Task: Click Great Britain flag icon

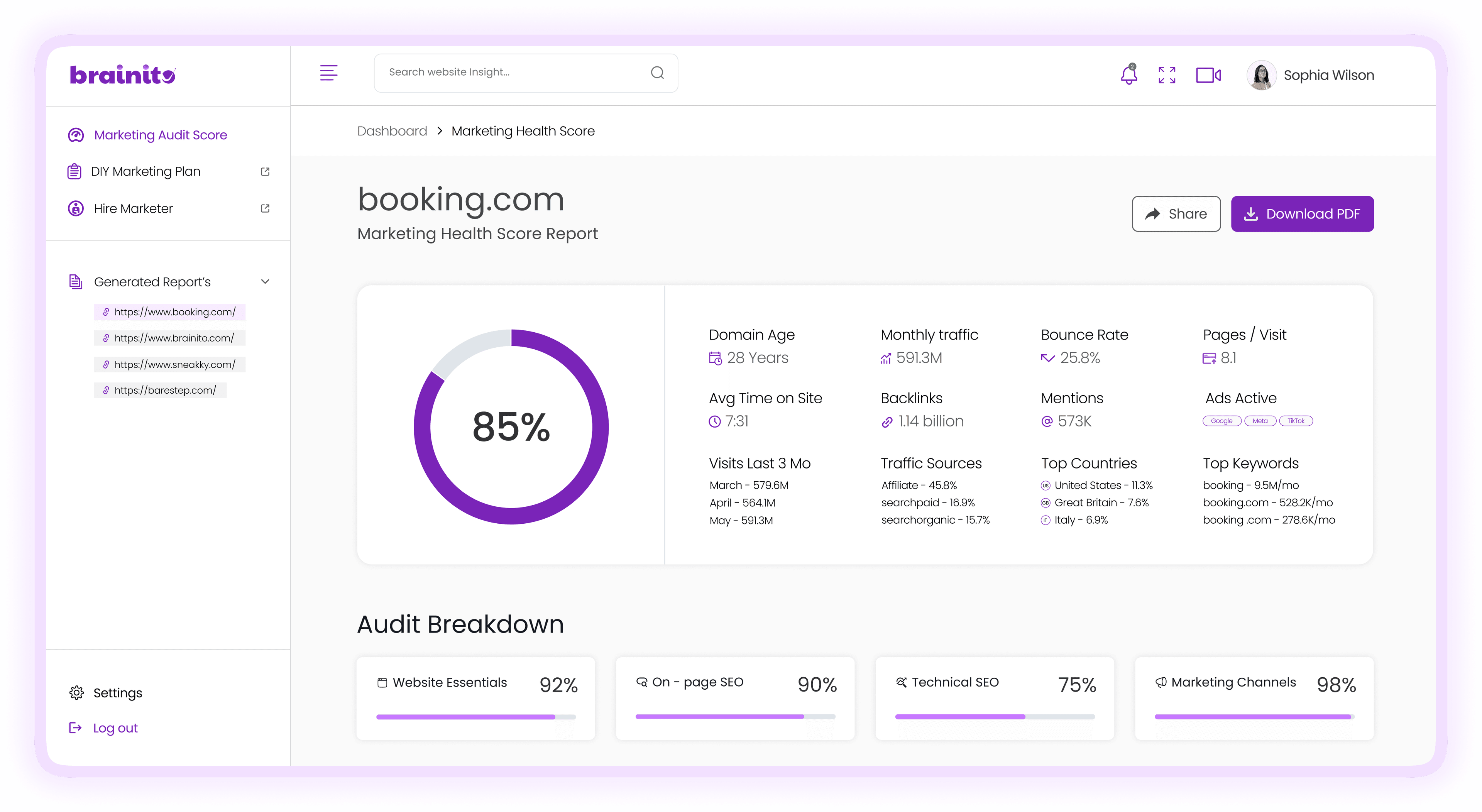Action: point(1046,503)
